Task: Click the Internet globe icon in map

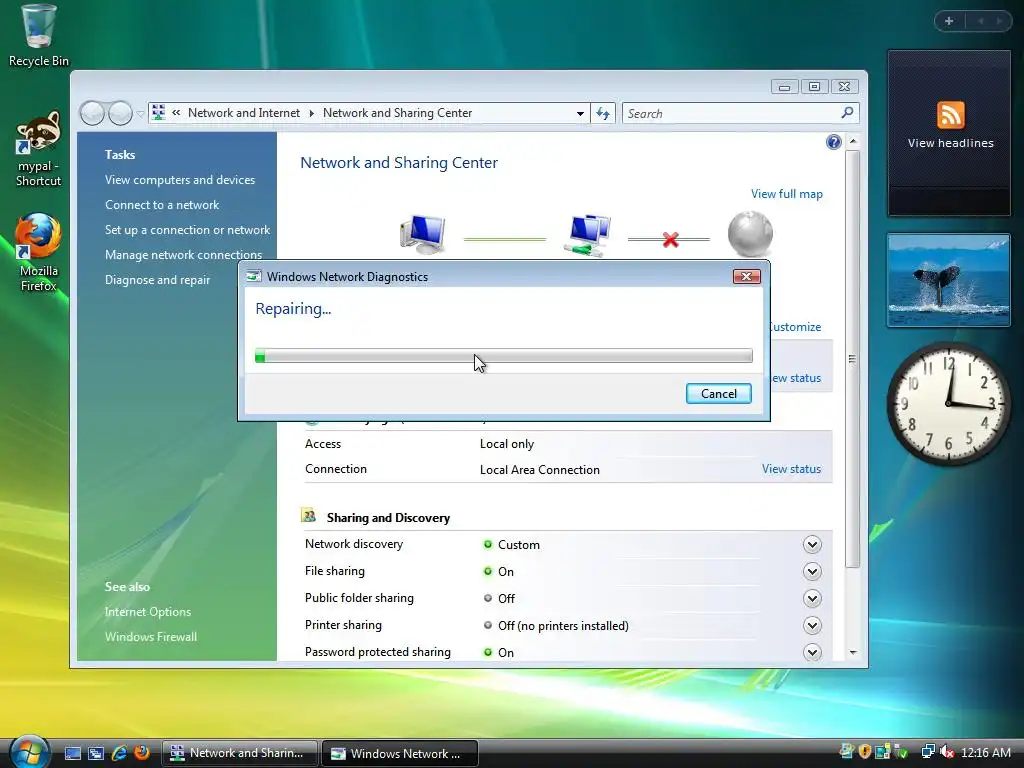Action: point(750,234)
